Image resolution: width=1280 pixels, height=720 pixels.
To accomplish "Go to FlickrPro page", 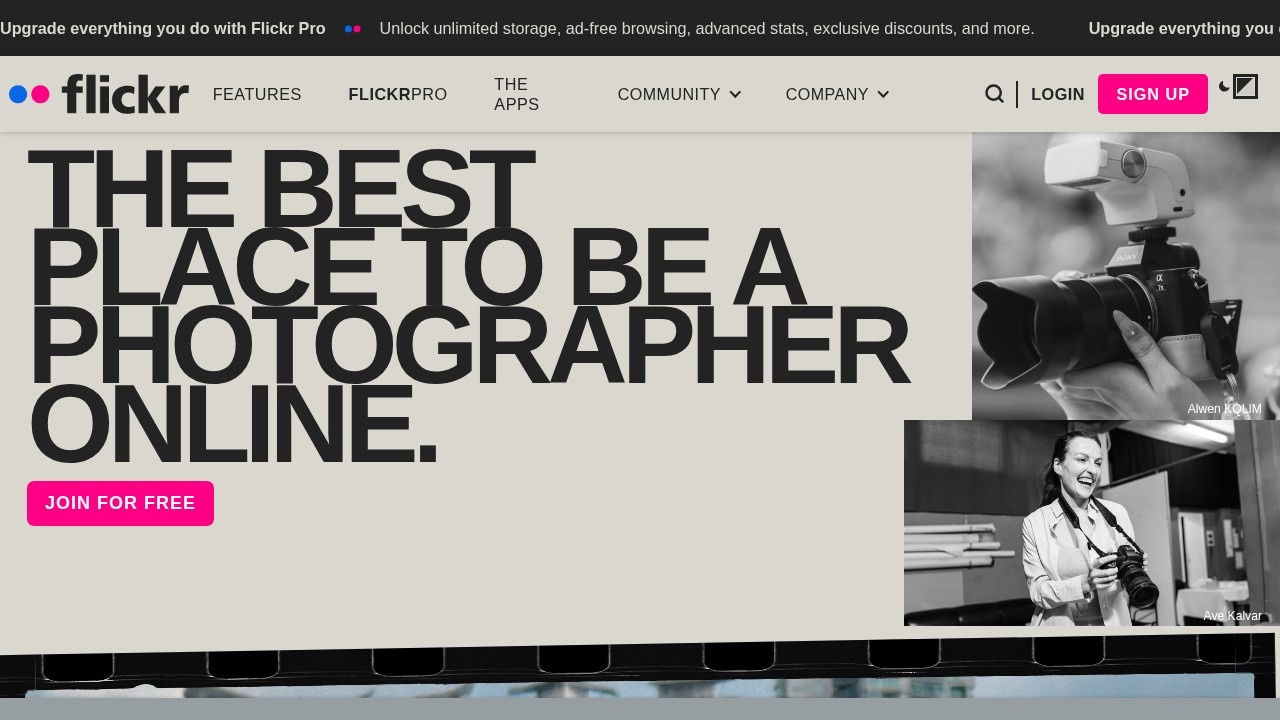I will (397, 94).
